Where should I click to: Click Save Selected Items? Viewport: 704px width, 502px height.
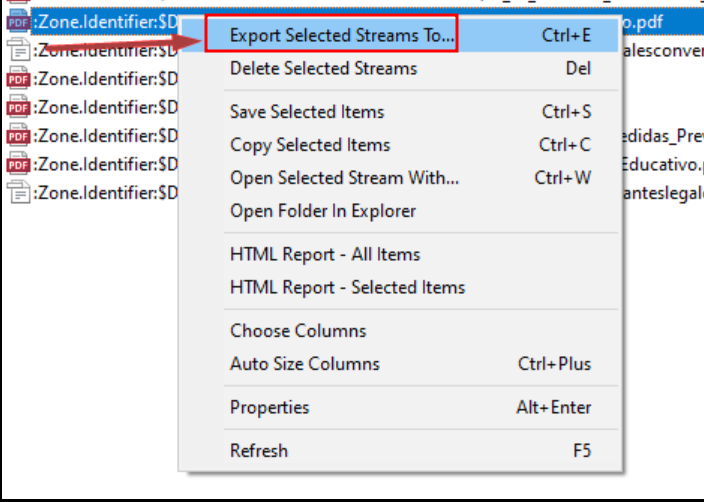point(307,112)
